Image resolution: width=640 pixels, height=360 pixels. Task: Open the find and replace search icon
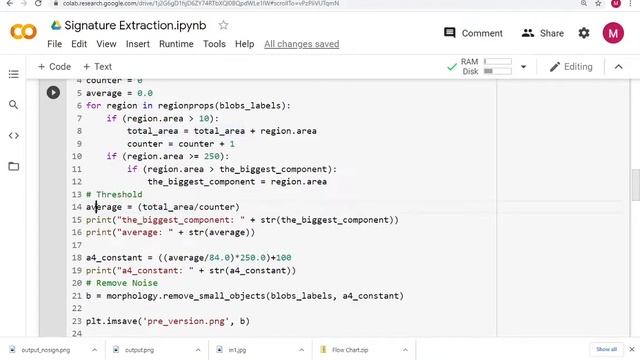tap(13, 105)
